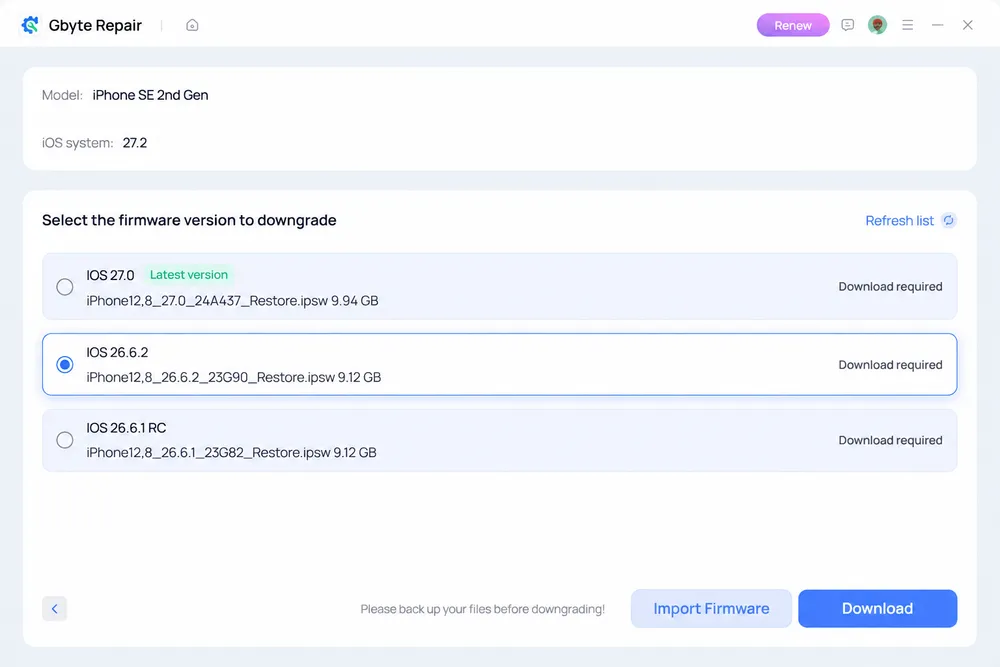Click the refresh arrows icon
Screen dimensions: 1000x667
(949, 221)
